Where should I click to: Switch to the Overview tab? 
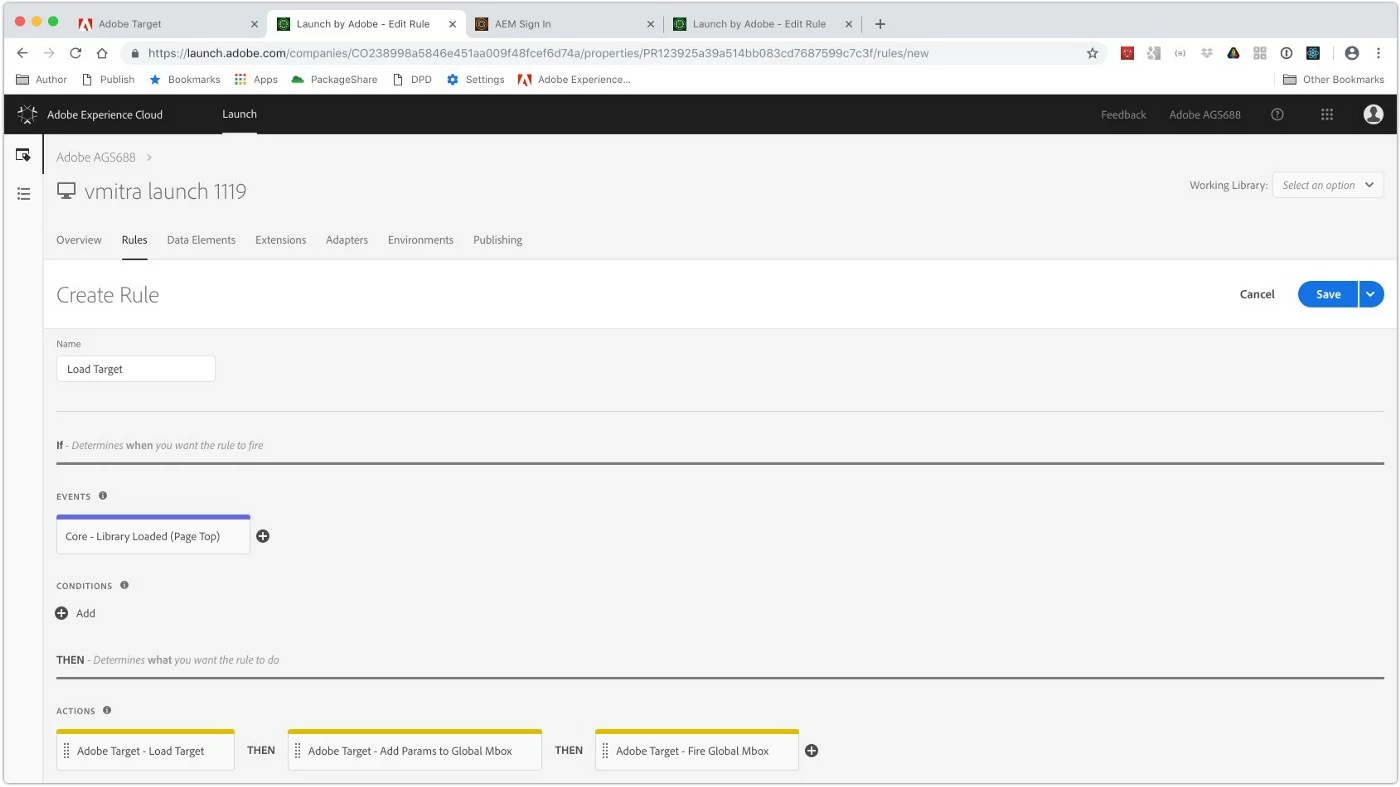(79, 240)
